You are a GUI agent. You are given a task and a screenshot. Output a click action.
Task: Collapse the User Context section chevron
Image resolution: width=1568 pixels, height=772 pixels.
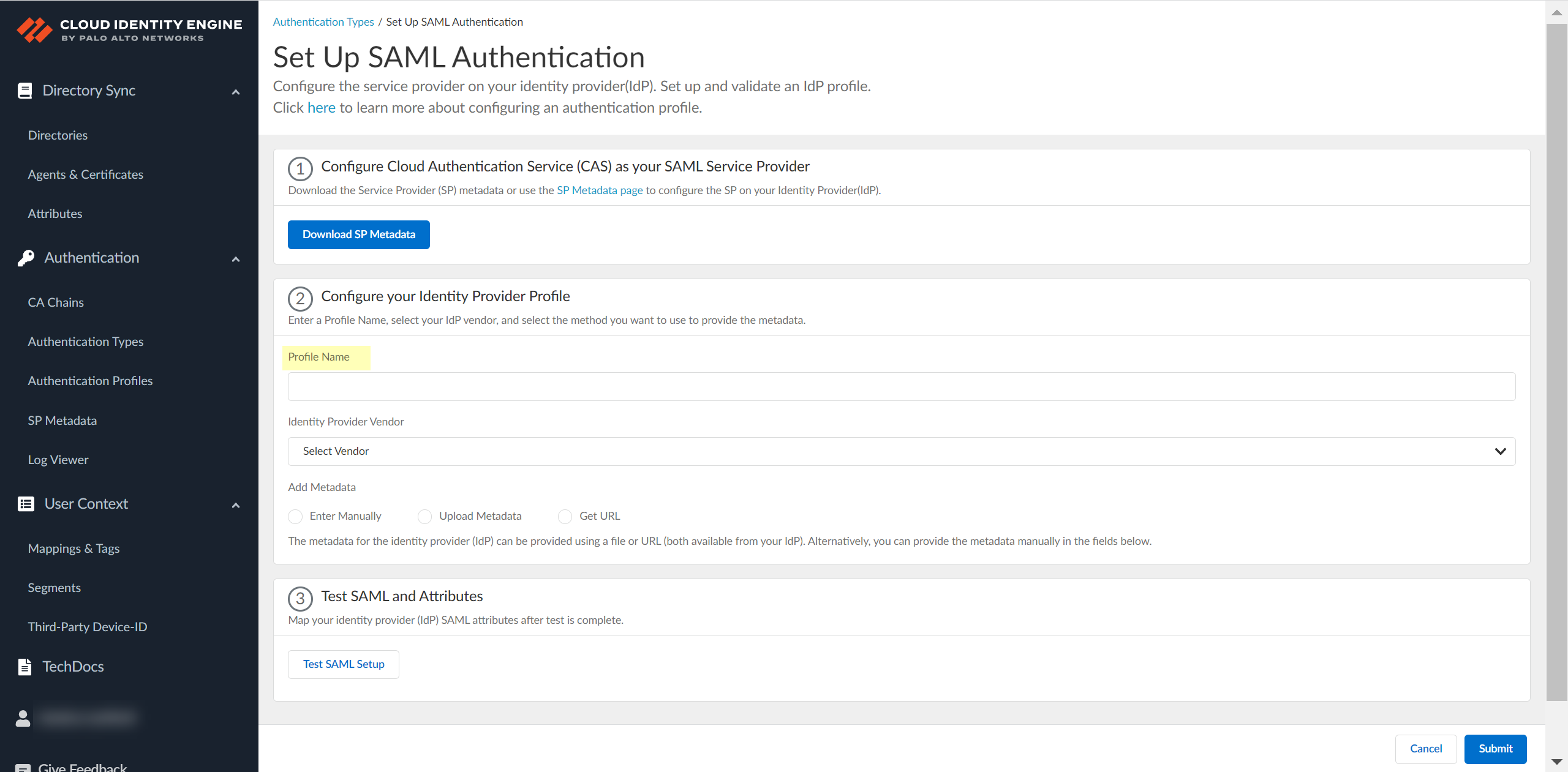pyautogui.click(x=236, y=505)
